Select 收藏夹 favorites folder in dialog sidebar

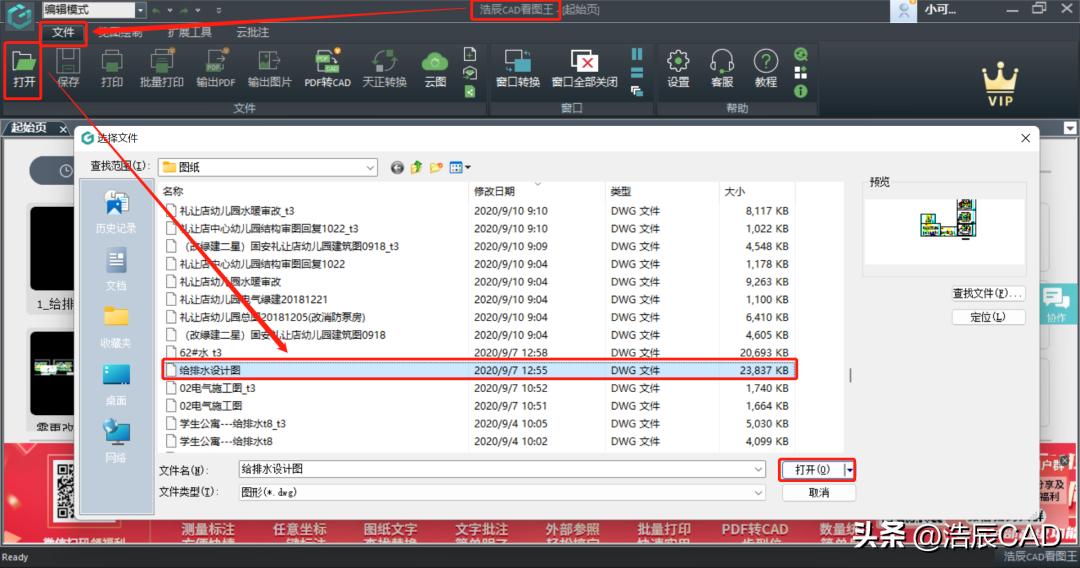(x=116, y=328)
